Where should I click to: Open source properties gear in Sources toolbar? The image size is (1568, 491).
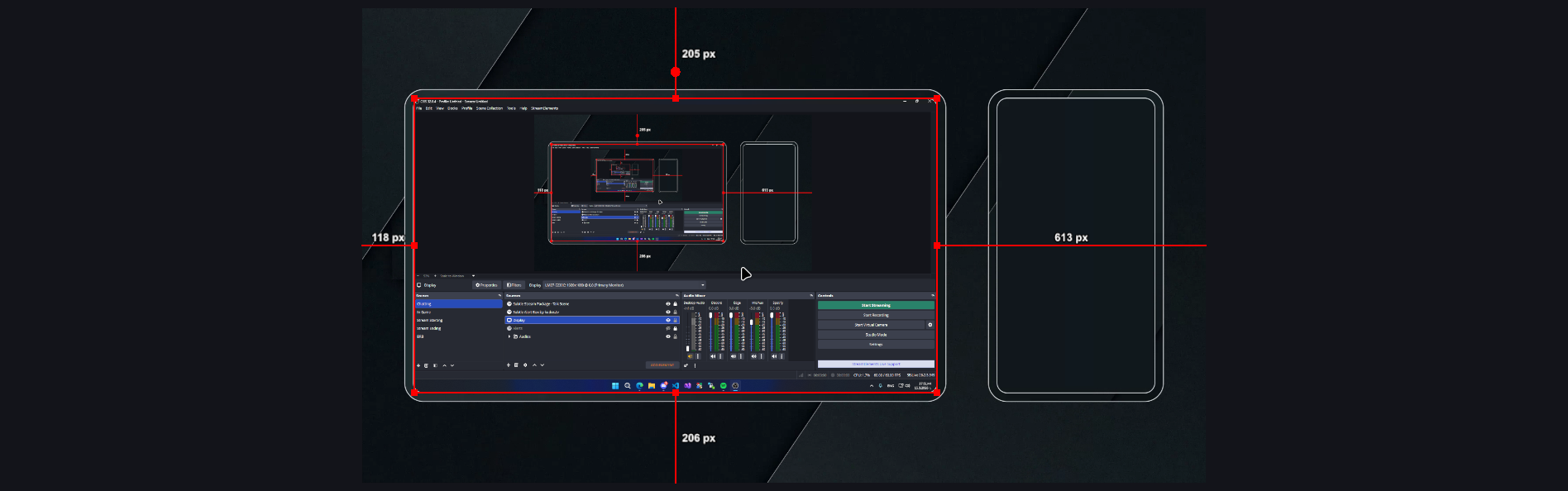pos(525,365)
